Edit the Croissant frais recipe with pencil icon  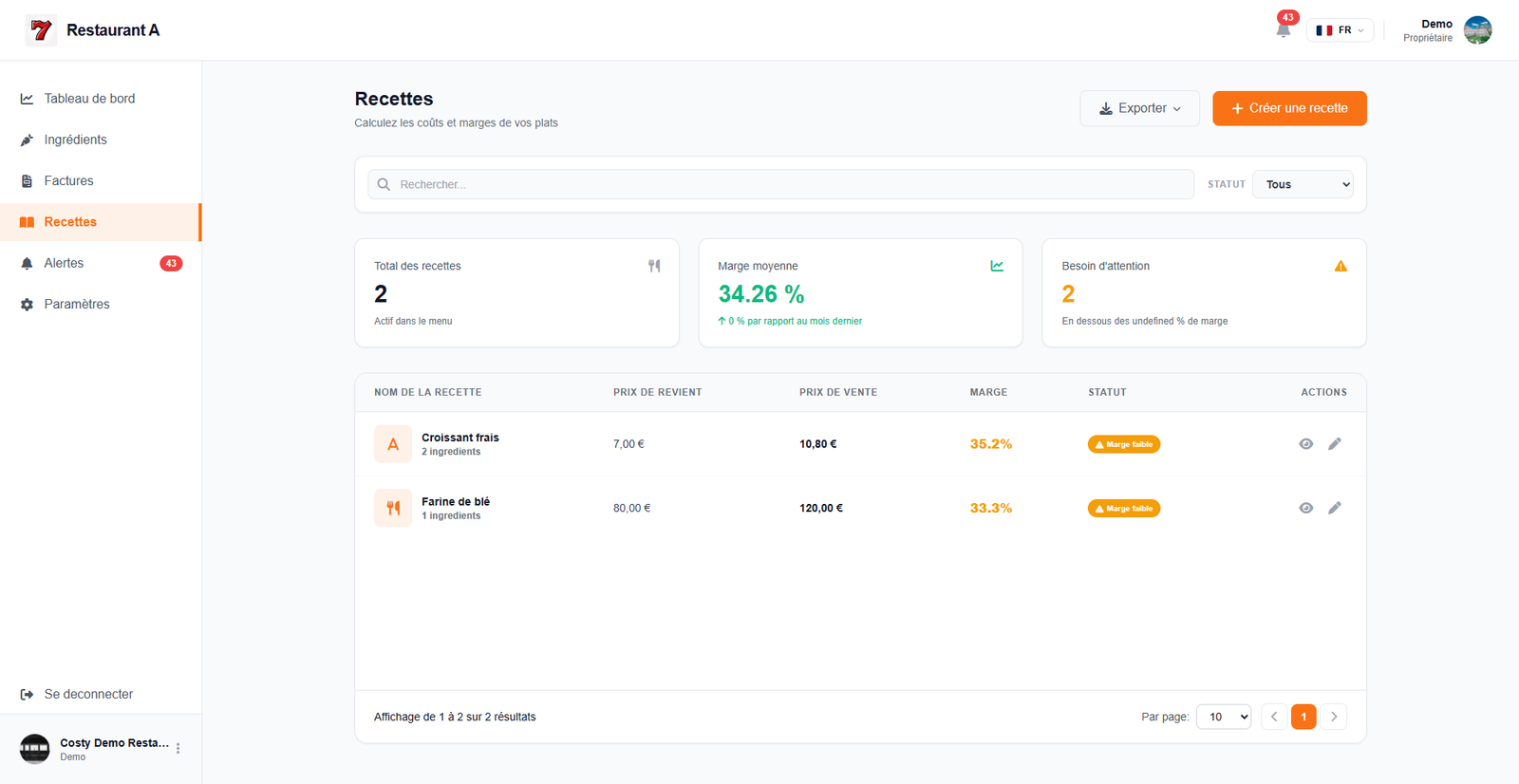pos(1334,444)
